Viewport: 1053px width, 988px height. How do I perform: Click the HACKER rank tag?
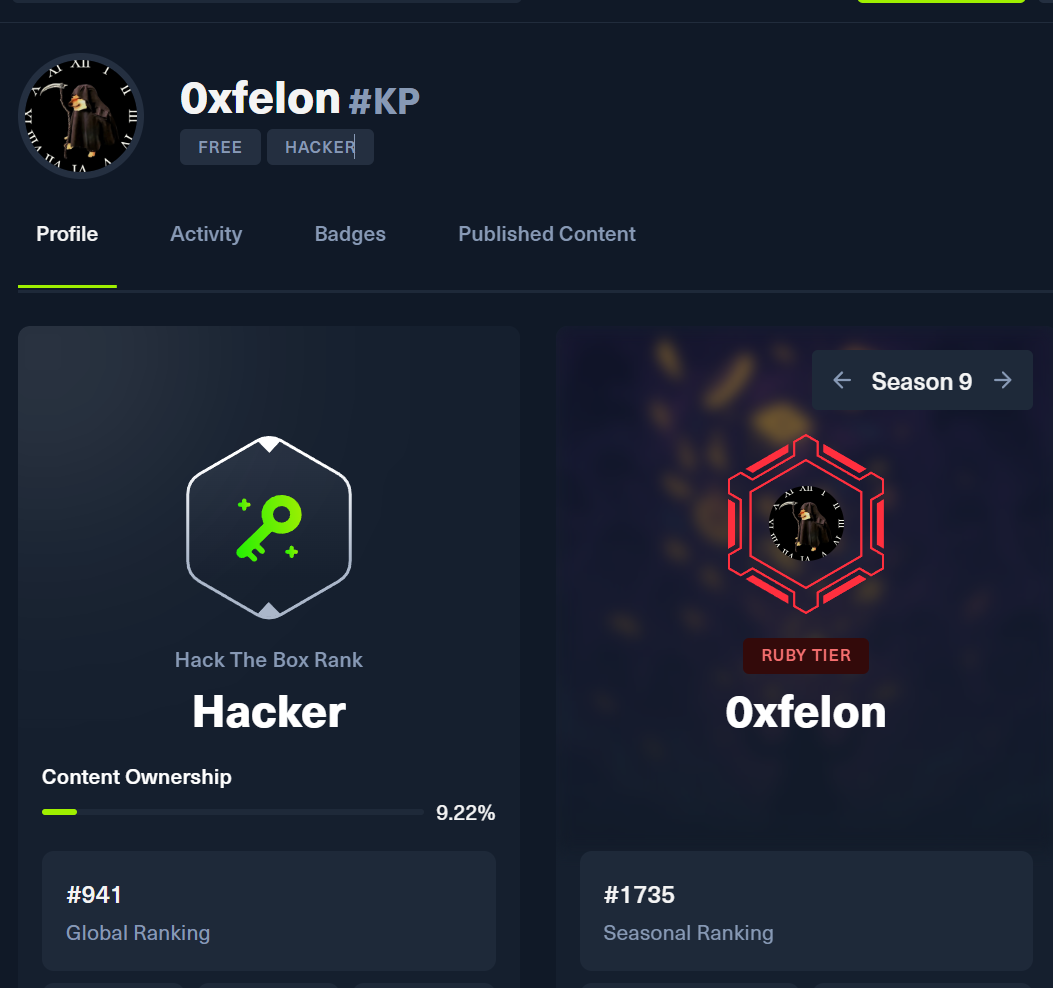point(320,147)
